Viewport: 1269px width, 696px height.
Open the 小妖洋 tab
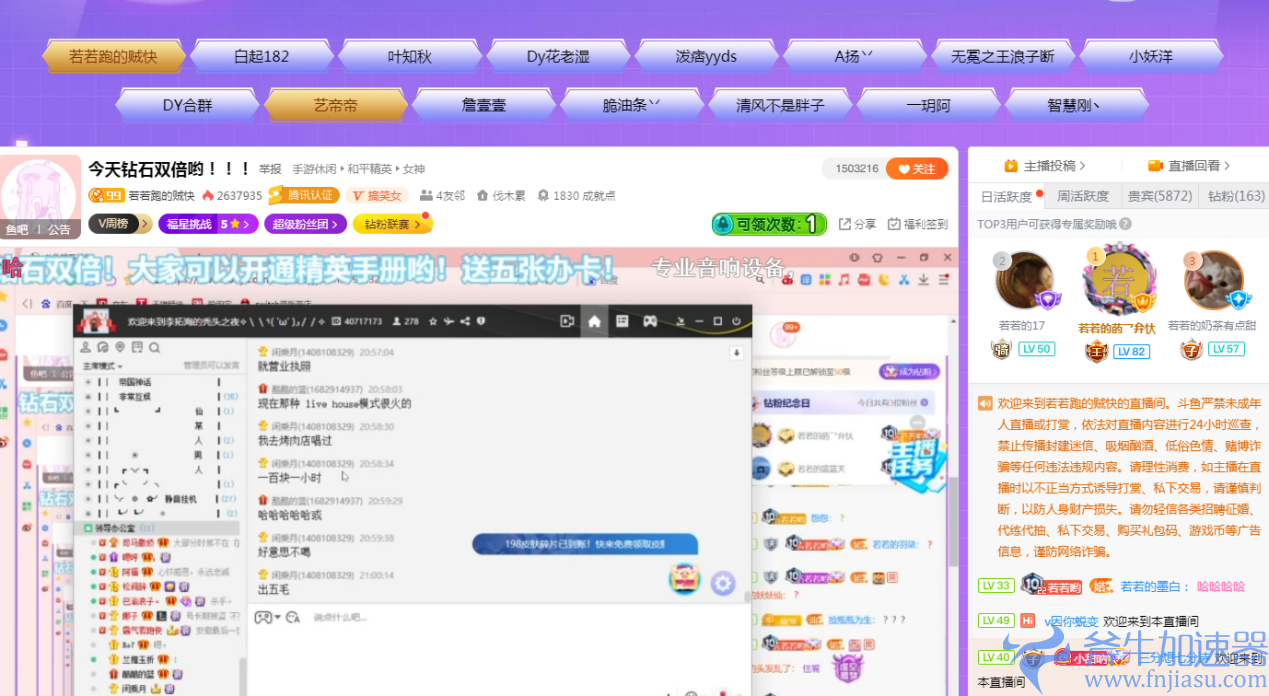(x=1151, y=57)
